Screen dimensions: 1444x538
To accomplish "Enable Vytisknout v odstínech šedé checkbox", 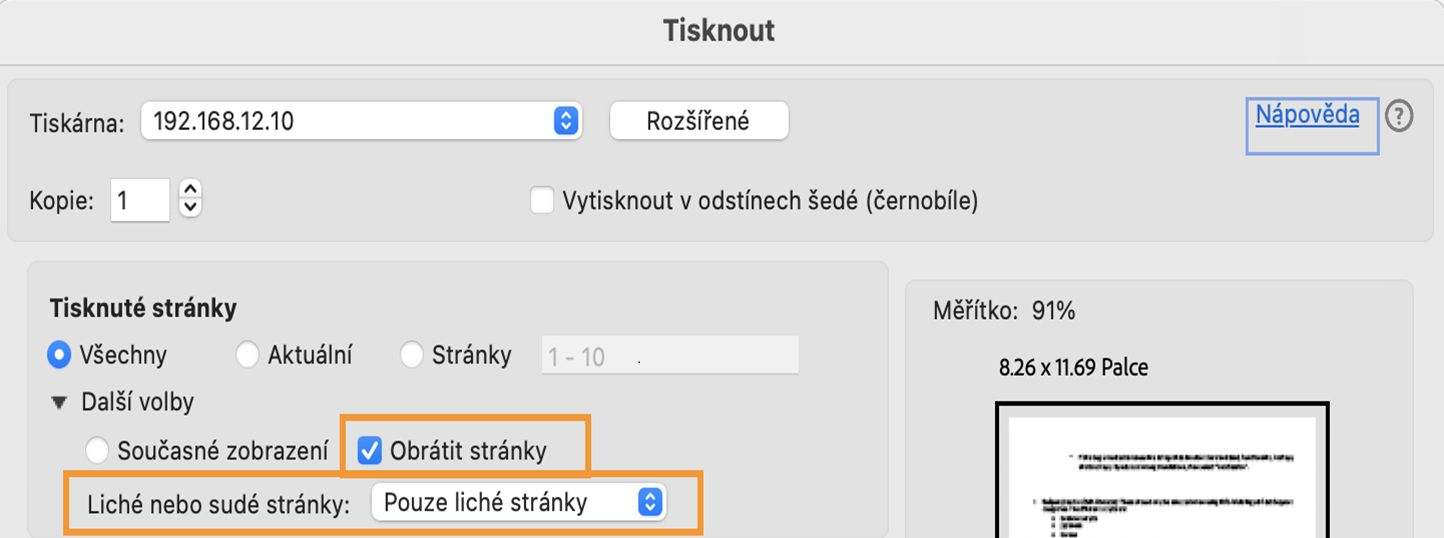I will 542,201.
